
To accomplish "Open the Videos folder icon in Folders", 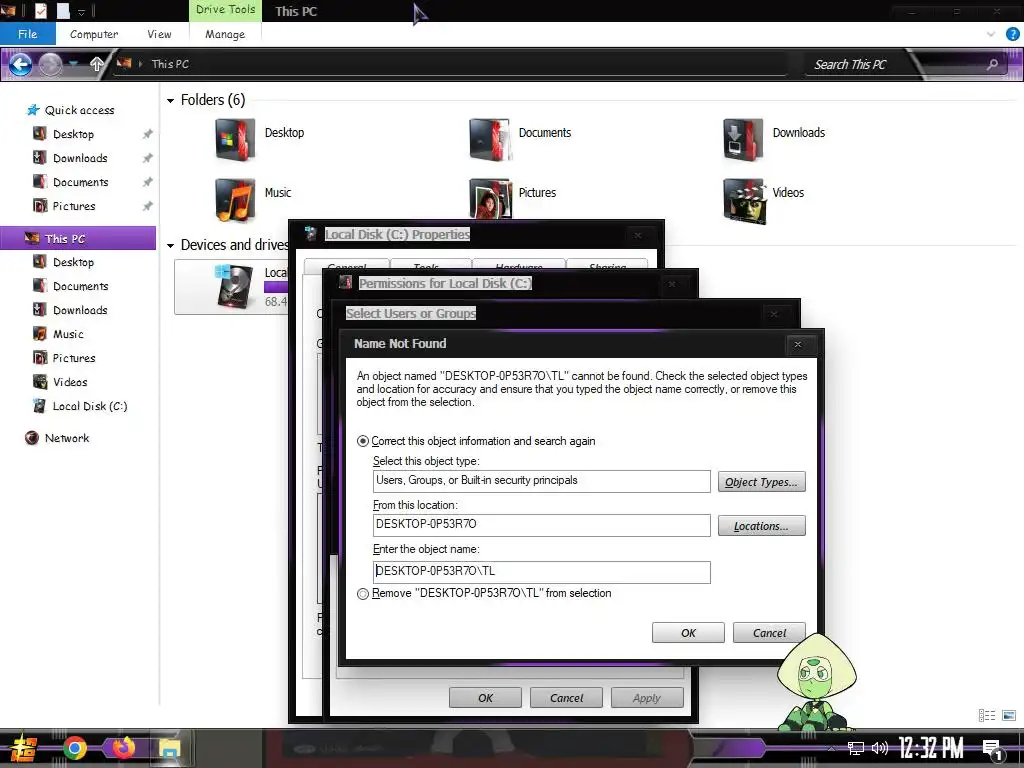I will coord(743,200).
